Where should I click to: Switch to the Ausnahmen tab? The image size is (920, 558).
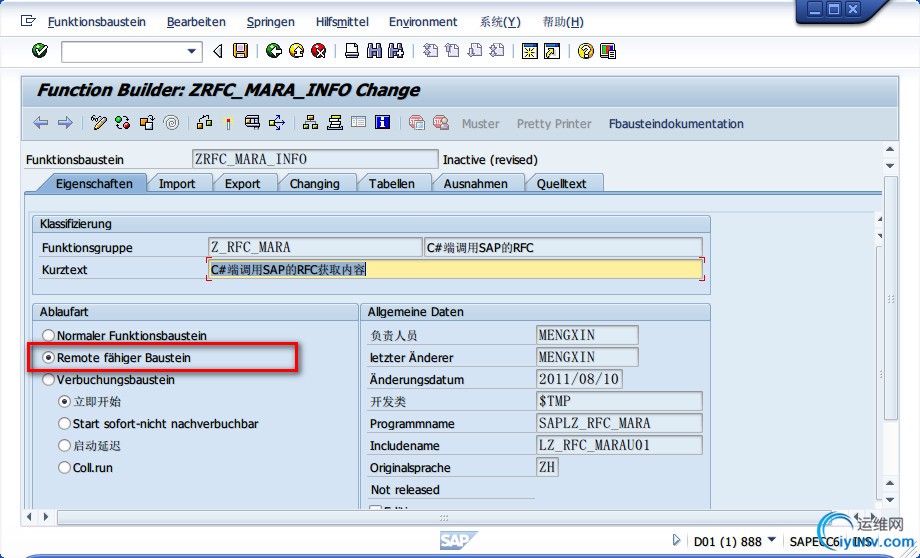point(475,184)
